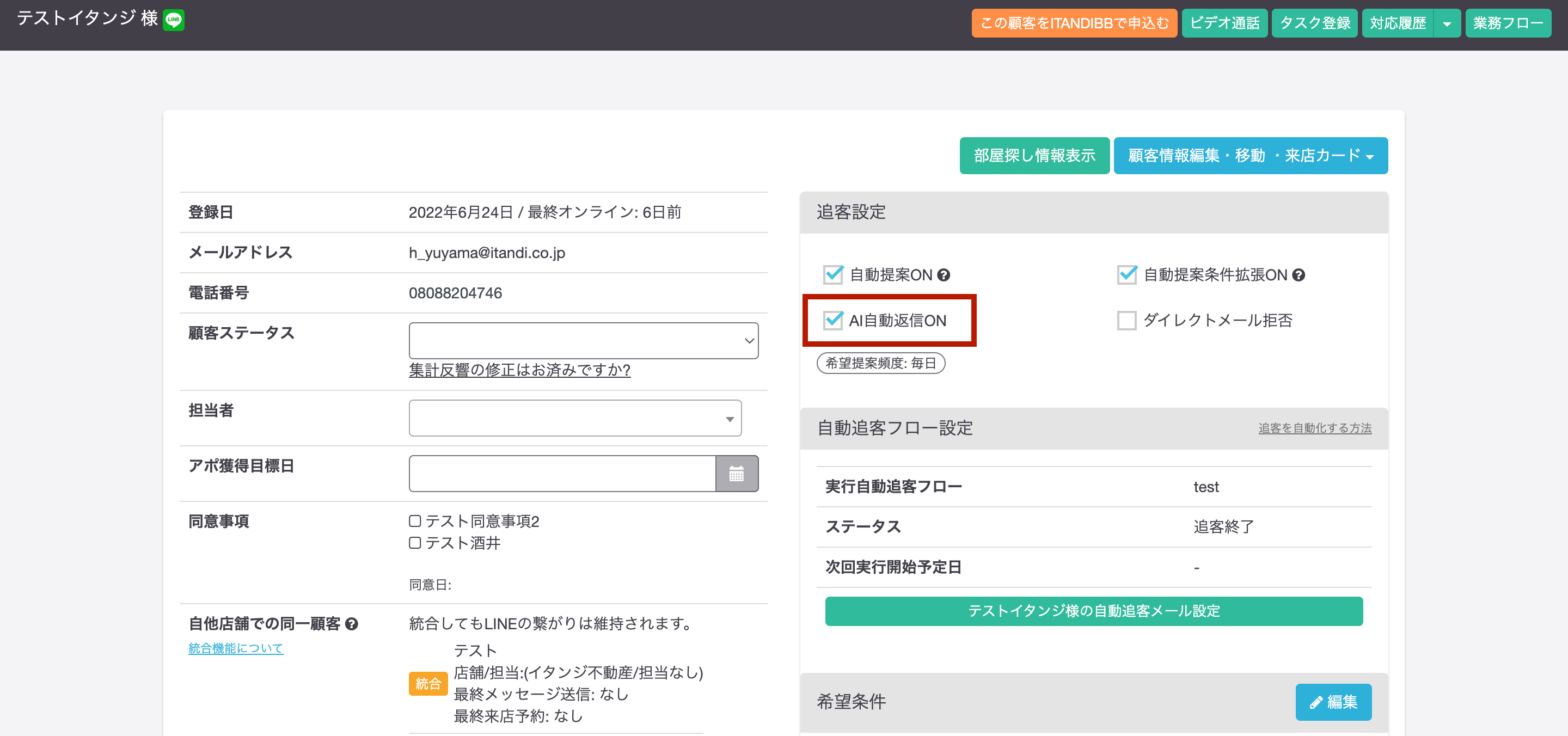Open the calendar picker for アポ獲得目標日
The width and height of the screenshot is (1568, 736).
(737, 474)
